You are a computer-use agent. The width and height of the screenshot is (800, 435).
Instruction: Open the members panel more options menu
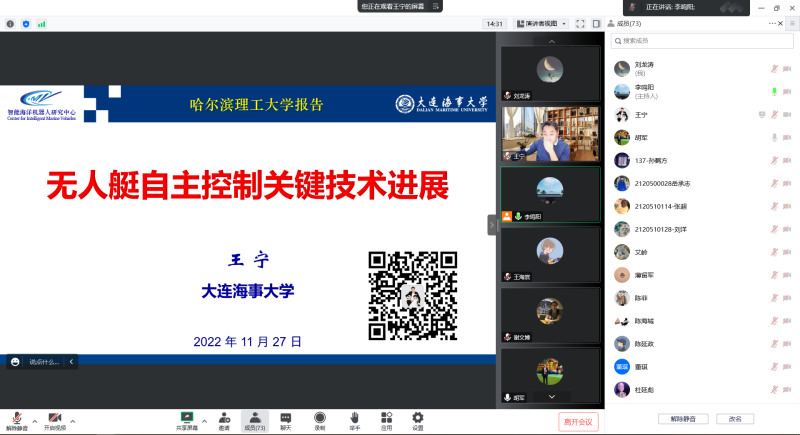point(773,22)
